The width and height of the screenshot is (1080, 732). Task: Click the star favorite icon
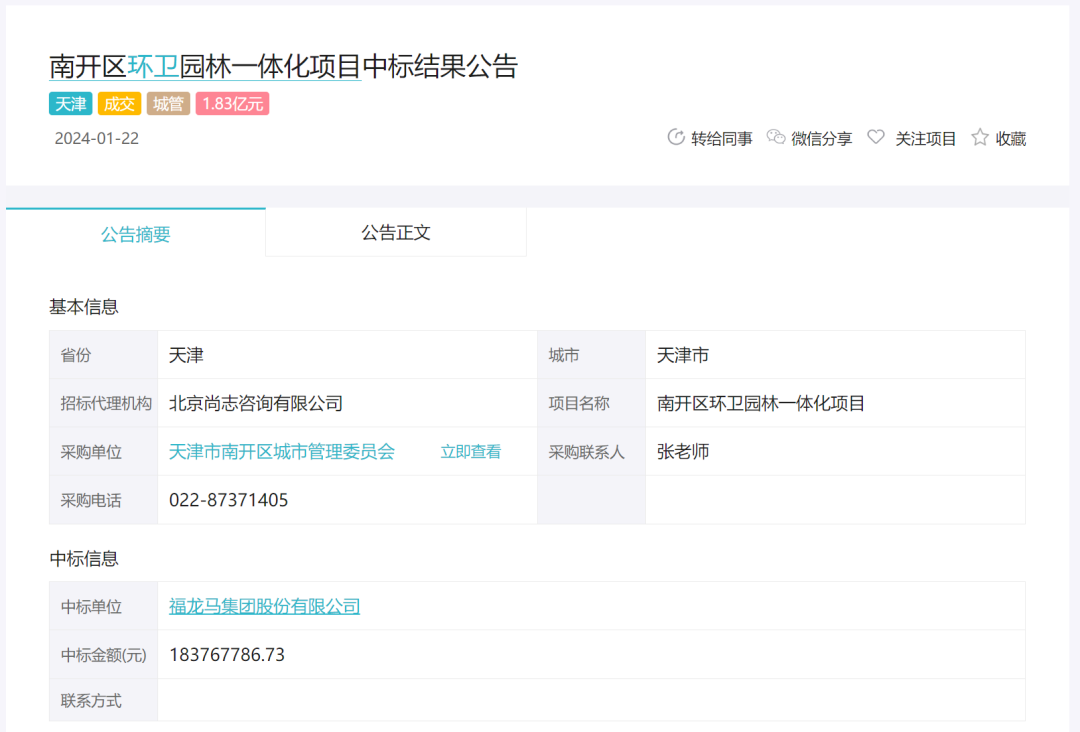coord(979,137)
